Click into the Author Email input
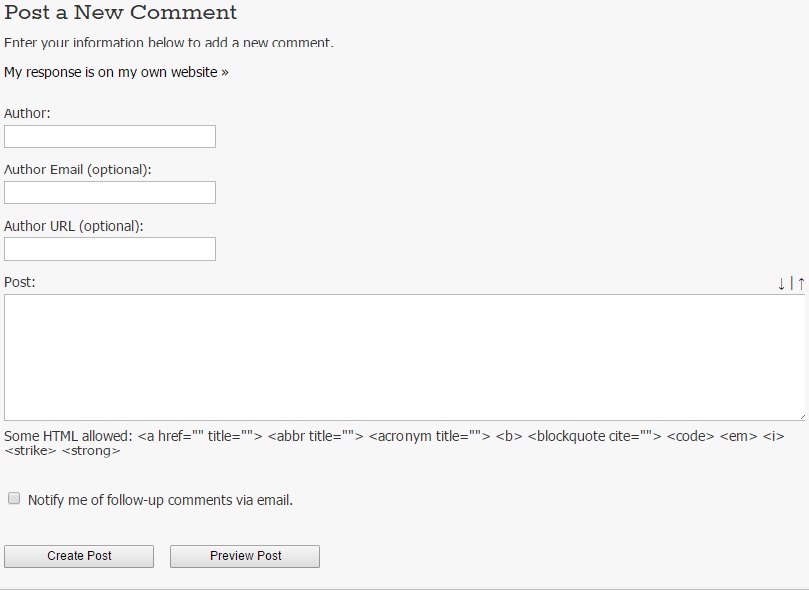The height and width of the screenshot is (590, 809). (x=110, y=193)
